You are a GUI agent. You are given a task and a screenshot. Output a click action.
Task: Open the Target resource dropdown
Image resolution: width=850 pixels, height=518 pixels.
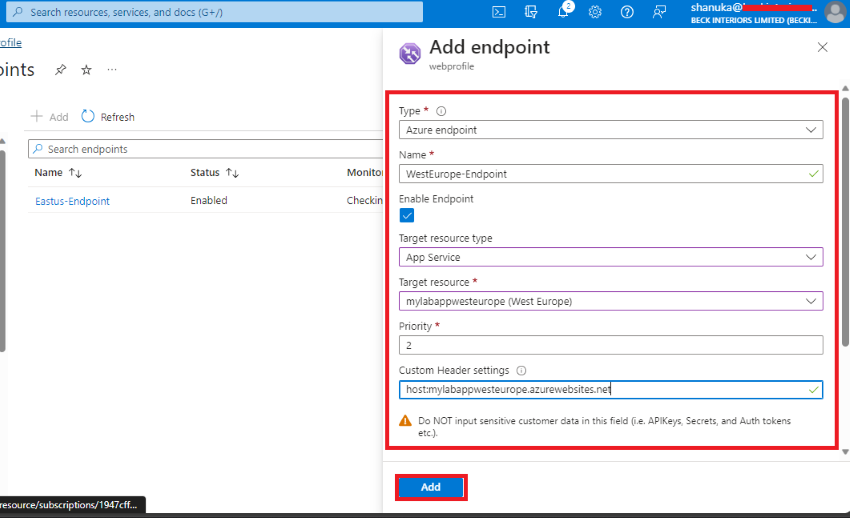point(611,301)
